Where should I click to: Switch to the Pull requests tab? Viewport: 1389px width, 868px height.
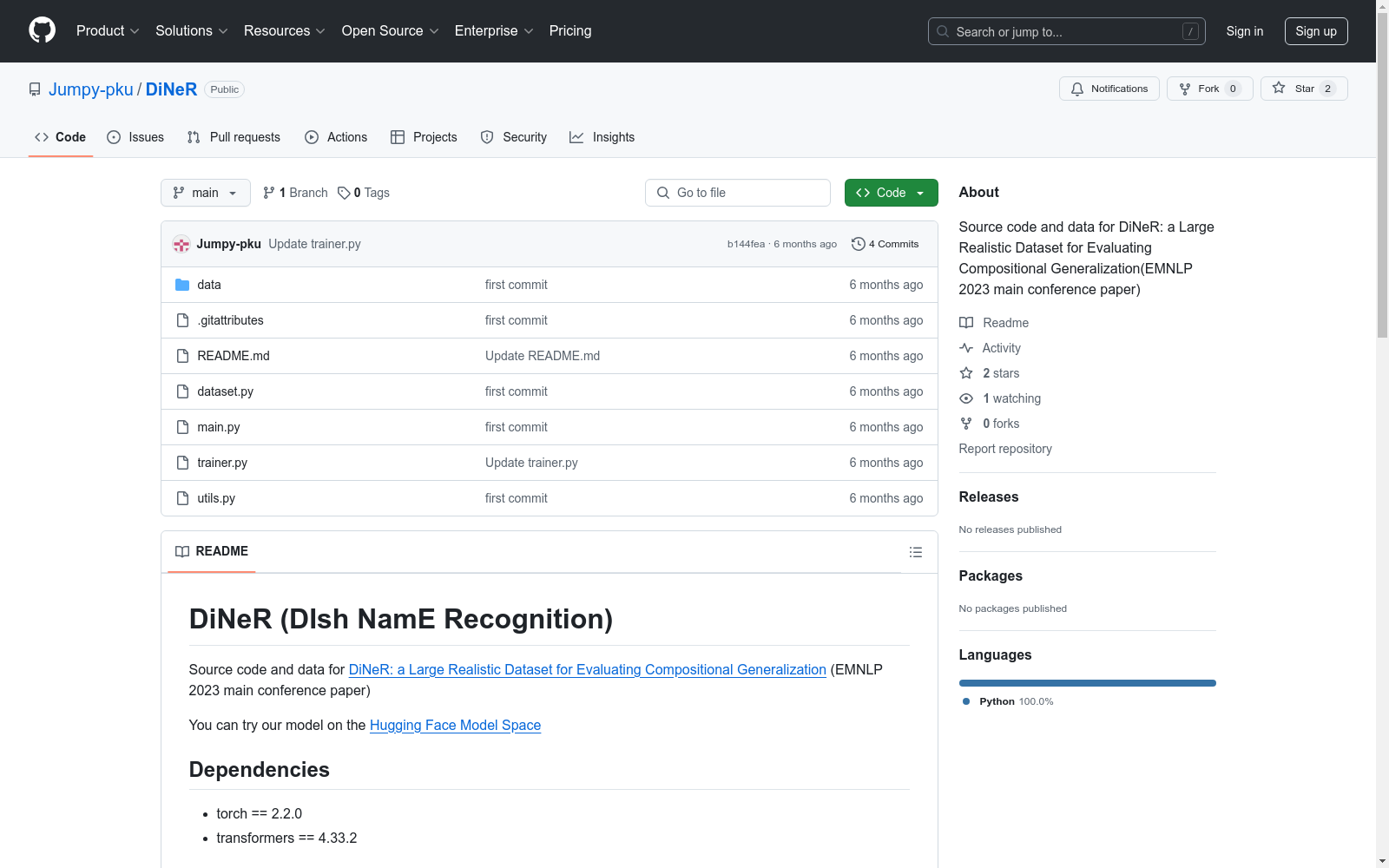point(234,137)
